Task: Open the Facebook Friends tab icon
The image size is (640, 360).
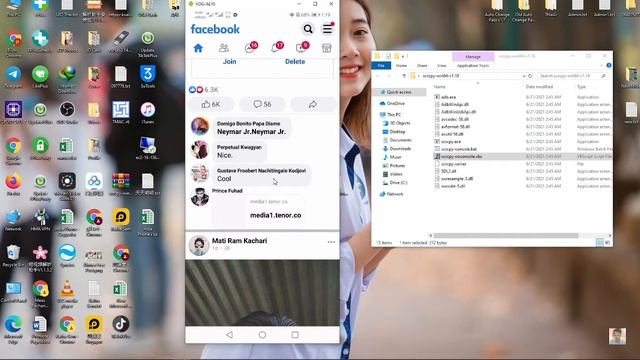Action: click(x=224, y=48)
